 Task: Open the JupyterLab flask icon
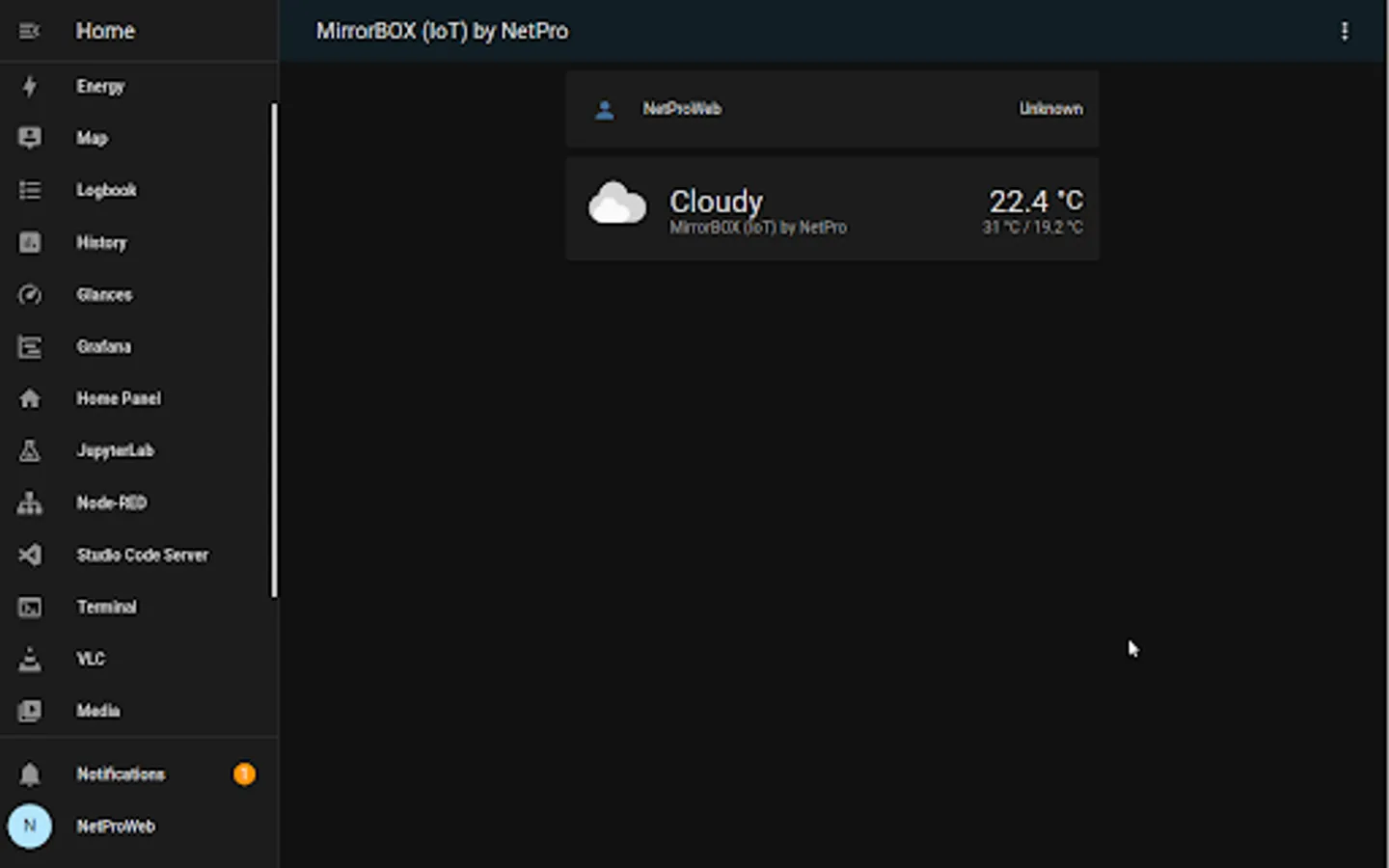(x=30, y=450)
